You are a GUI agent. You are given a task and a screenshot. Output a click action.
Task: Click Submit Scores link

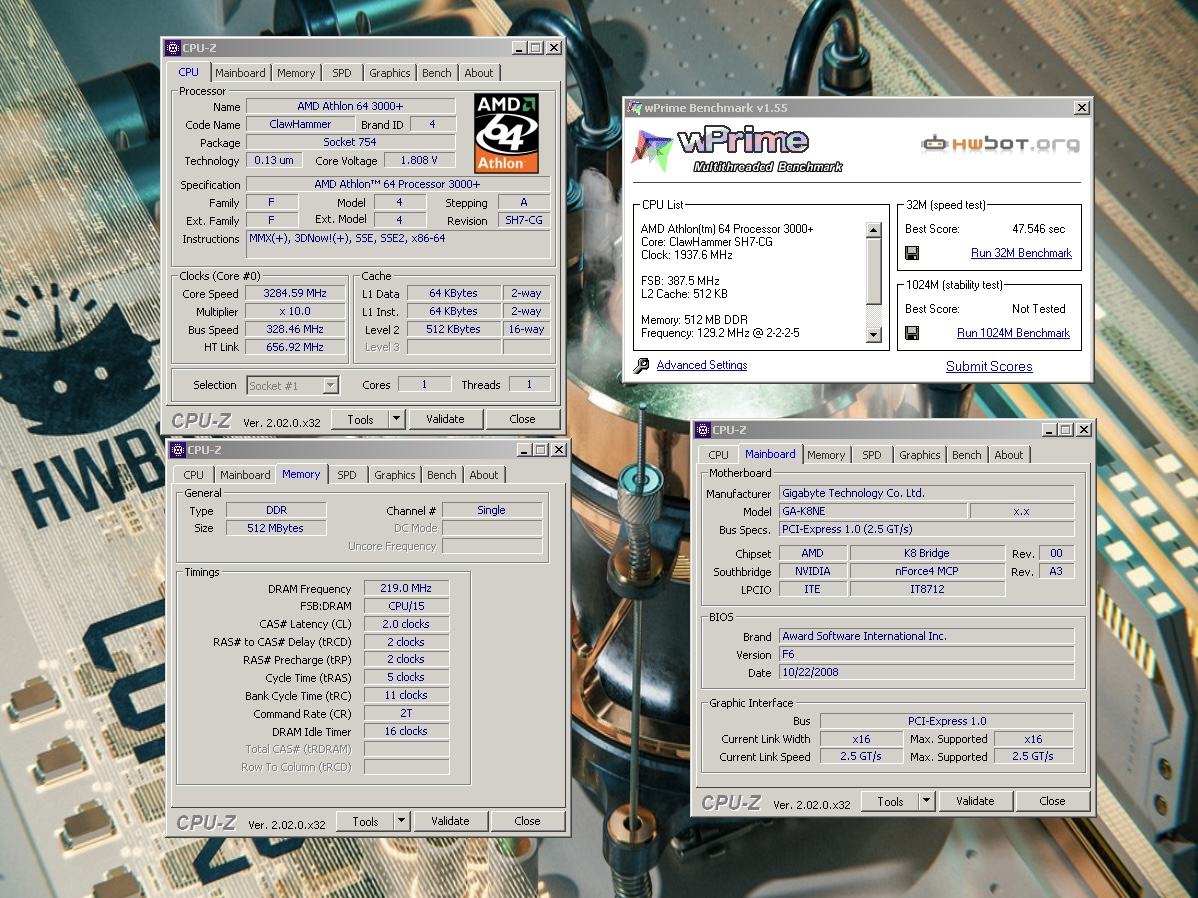(x=989, y=366)
